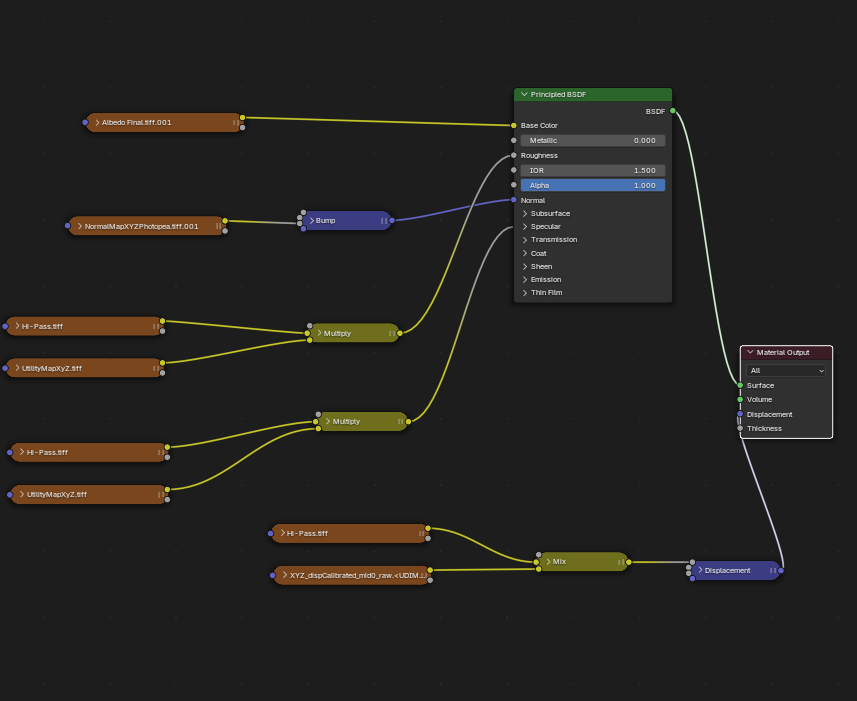Viewport: 857px width, 701px height.
Task: Expand the XYZ_dispCalibrated_mid0_raw node chevron
Action: click(285, 575)
